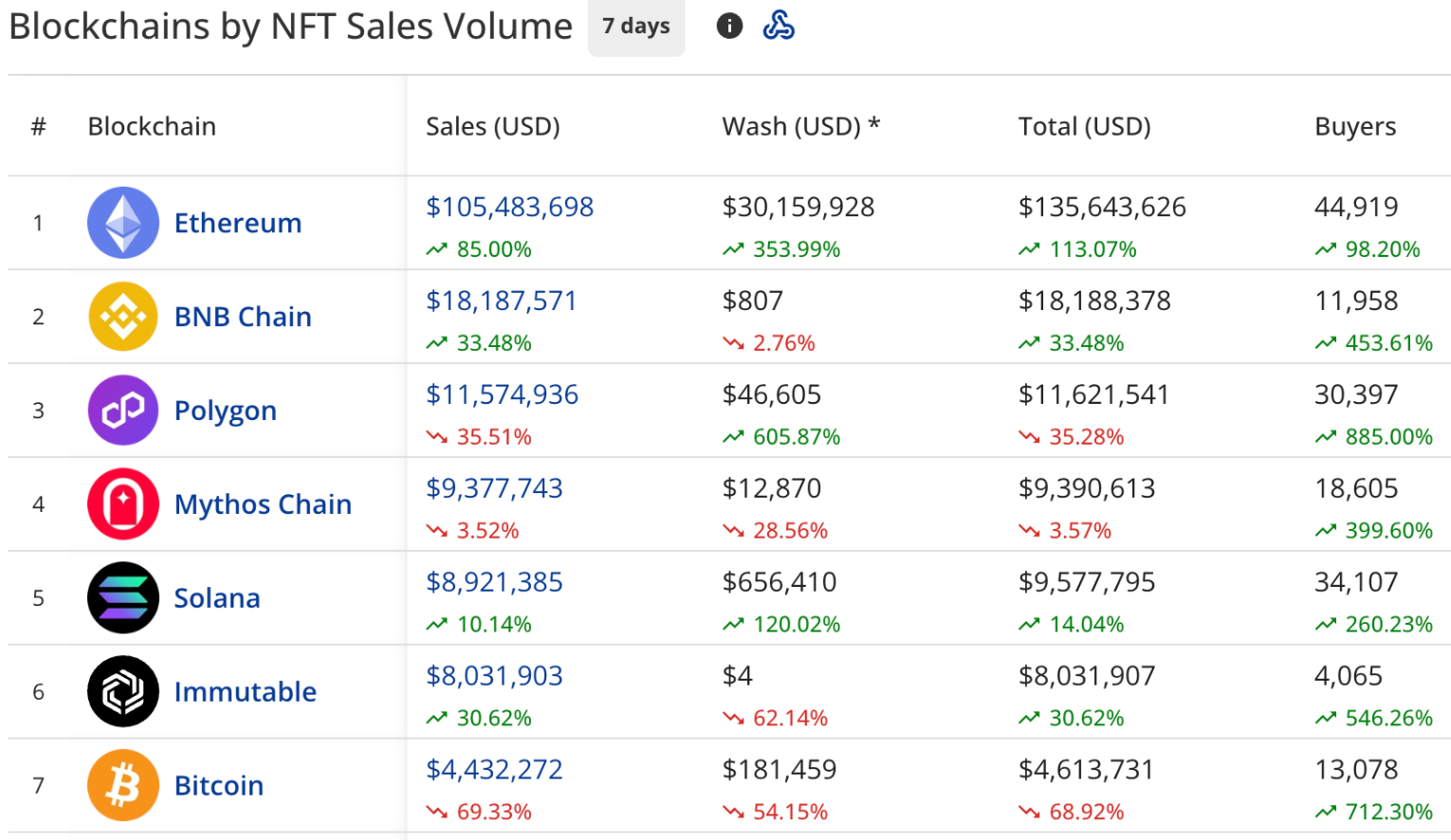Open the Bitcoin blockchain link

[219, 786]
